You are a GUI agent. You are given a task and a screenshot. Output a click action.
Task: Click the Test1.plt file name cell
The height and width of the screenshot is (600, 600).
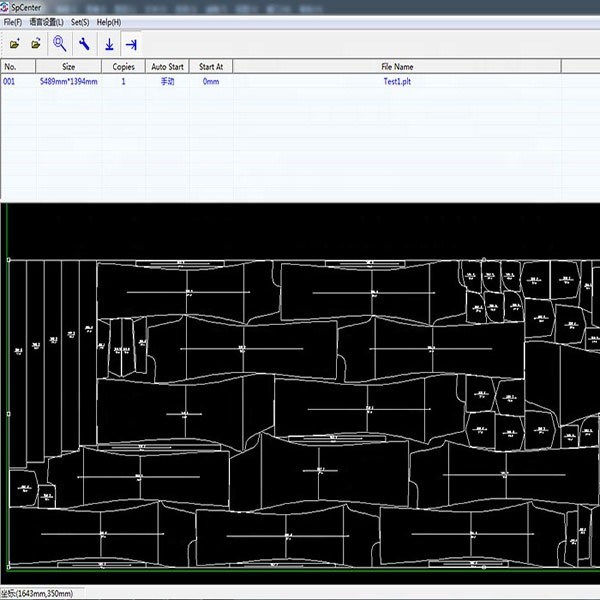pyautogui.click(x=397, y=81)
